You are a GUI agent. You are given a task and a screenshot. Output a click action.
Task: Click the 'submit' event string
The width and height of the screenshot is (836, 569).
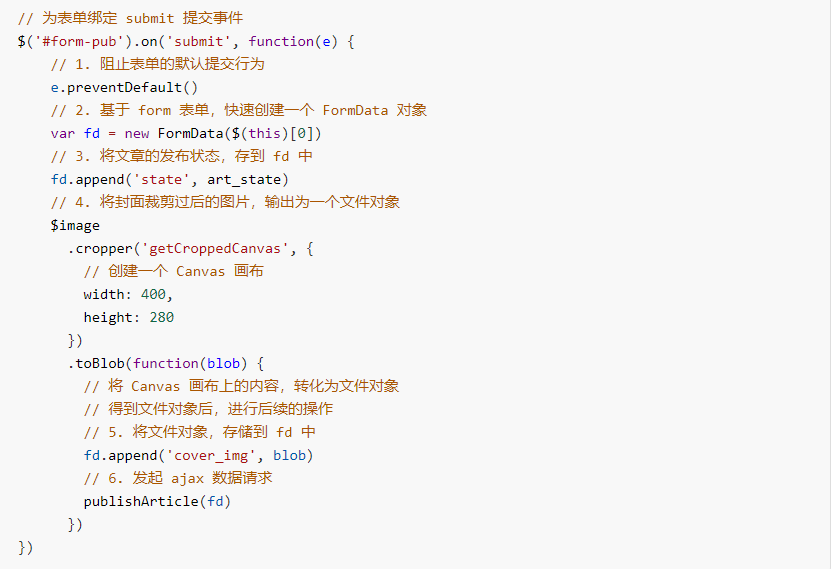click(198, 42)
